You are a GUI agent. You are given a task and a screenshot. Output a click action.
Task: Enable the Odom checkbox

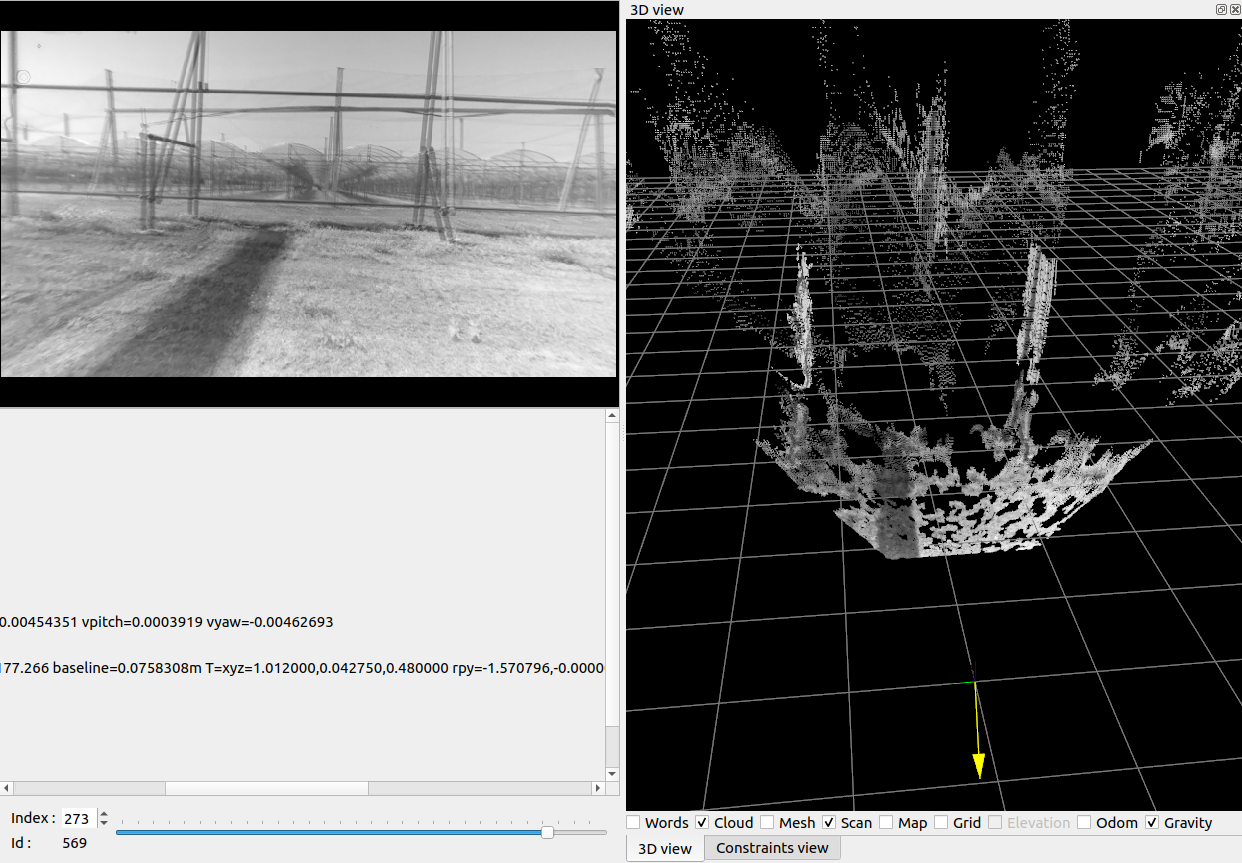click(1084, 823)
